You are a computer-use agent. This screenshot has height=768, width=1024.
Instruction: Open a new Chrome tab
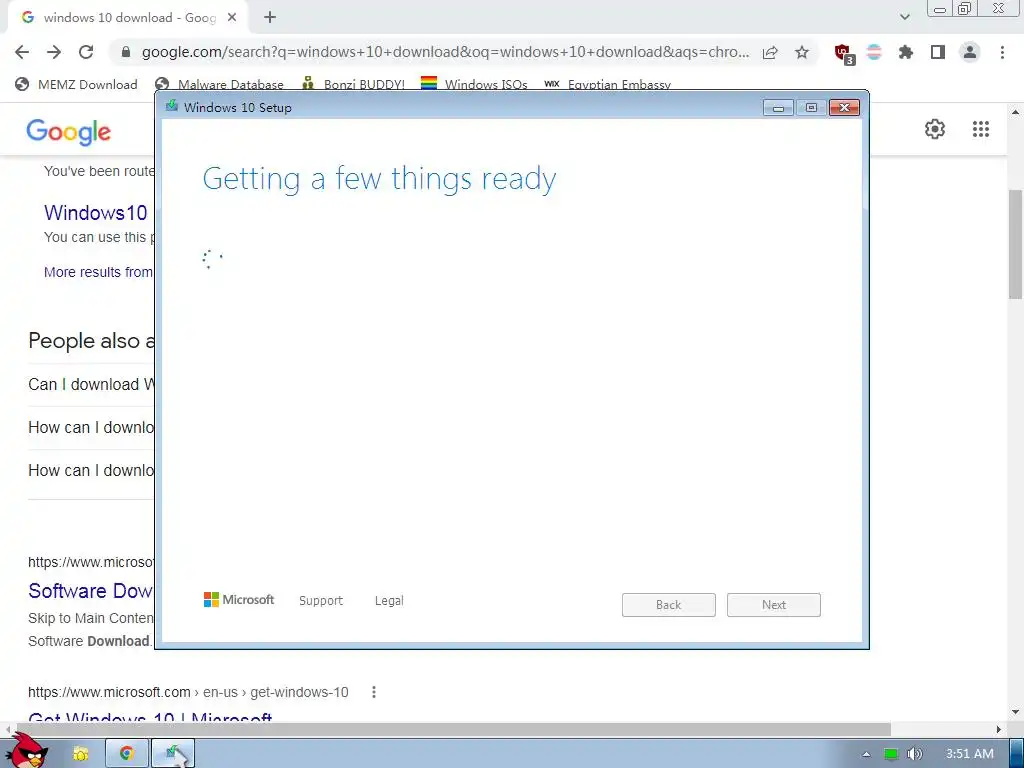(x=270, y=18)
